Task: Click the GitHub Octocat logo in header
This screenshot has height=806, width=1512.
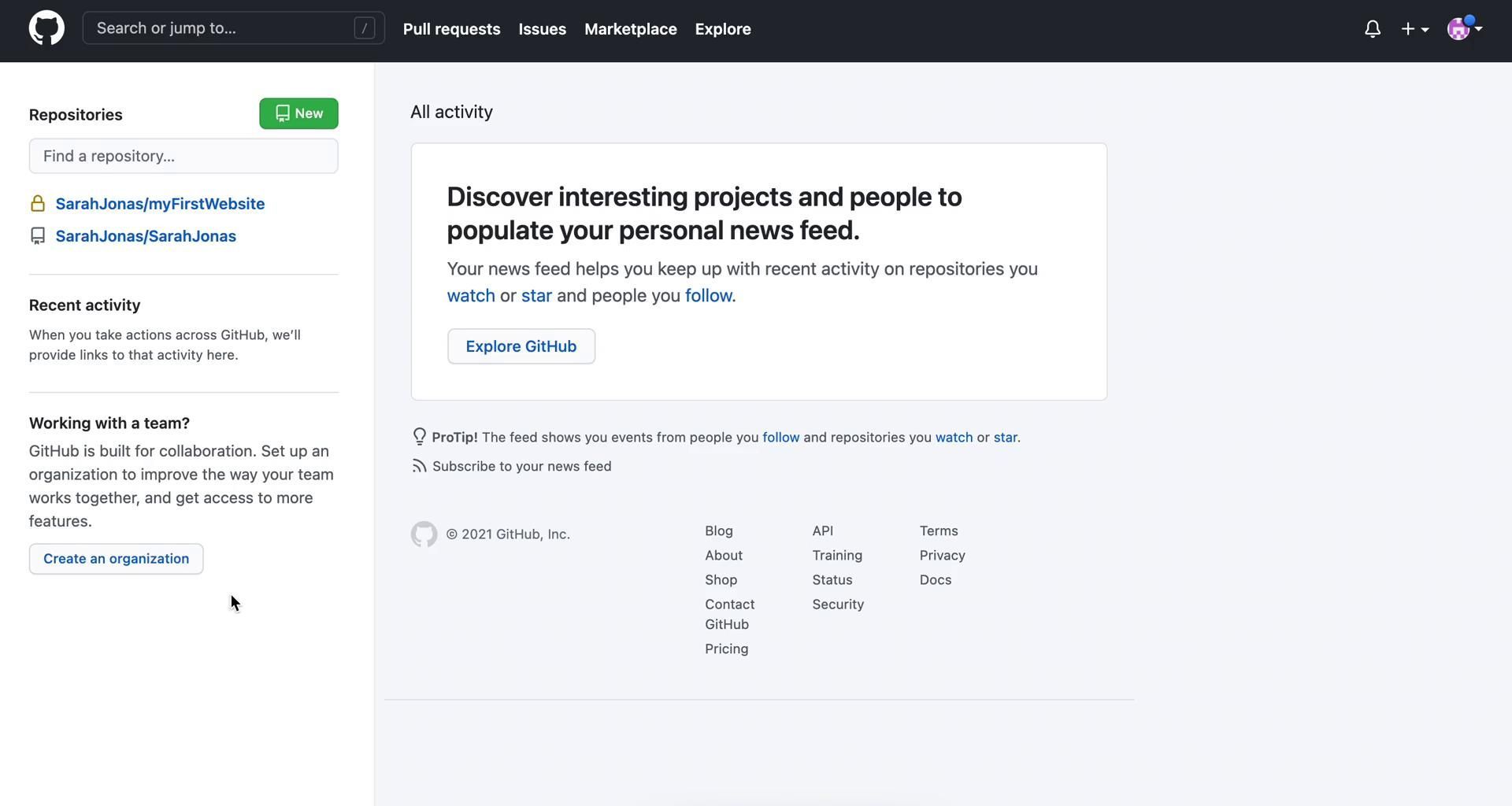Action: 46,28
